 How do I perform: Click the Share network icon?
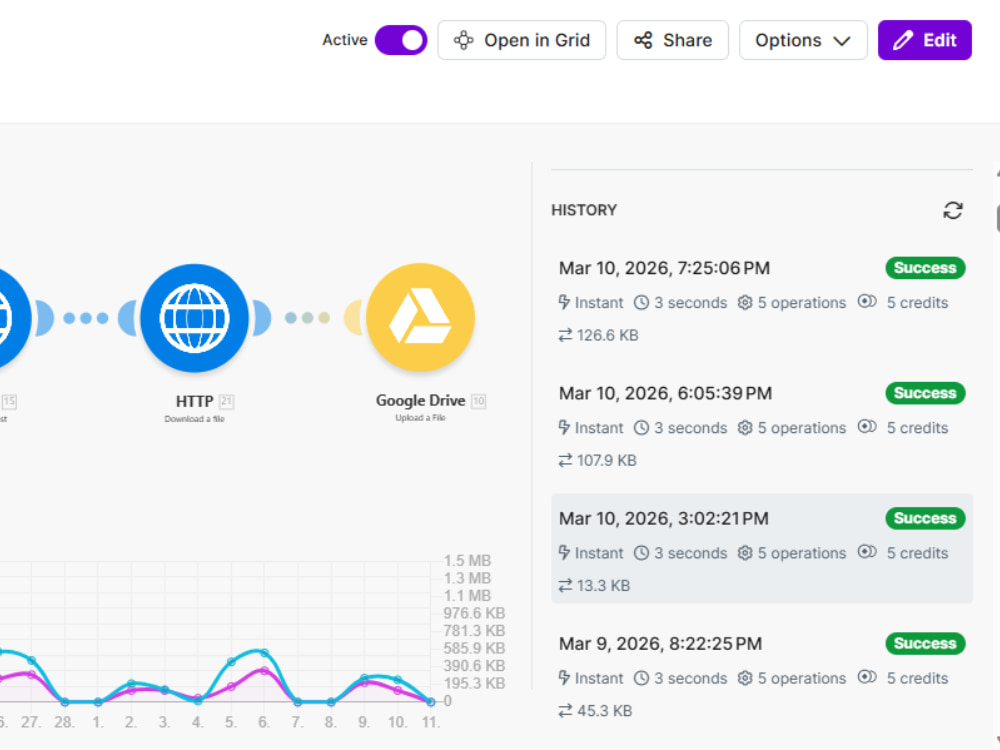coord(643,40)
